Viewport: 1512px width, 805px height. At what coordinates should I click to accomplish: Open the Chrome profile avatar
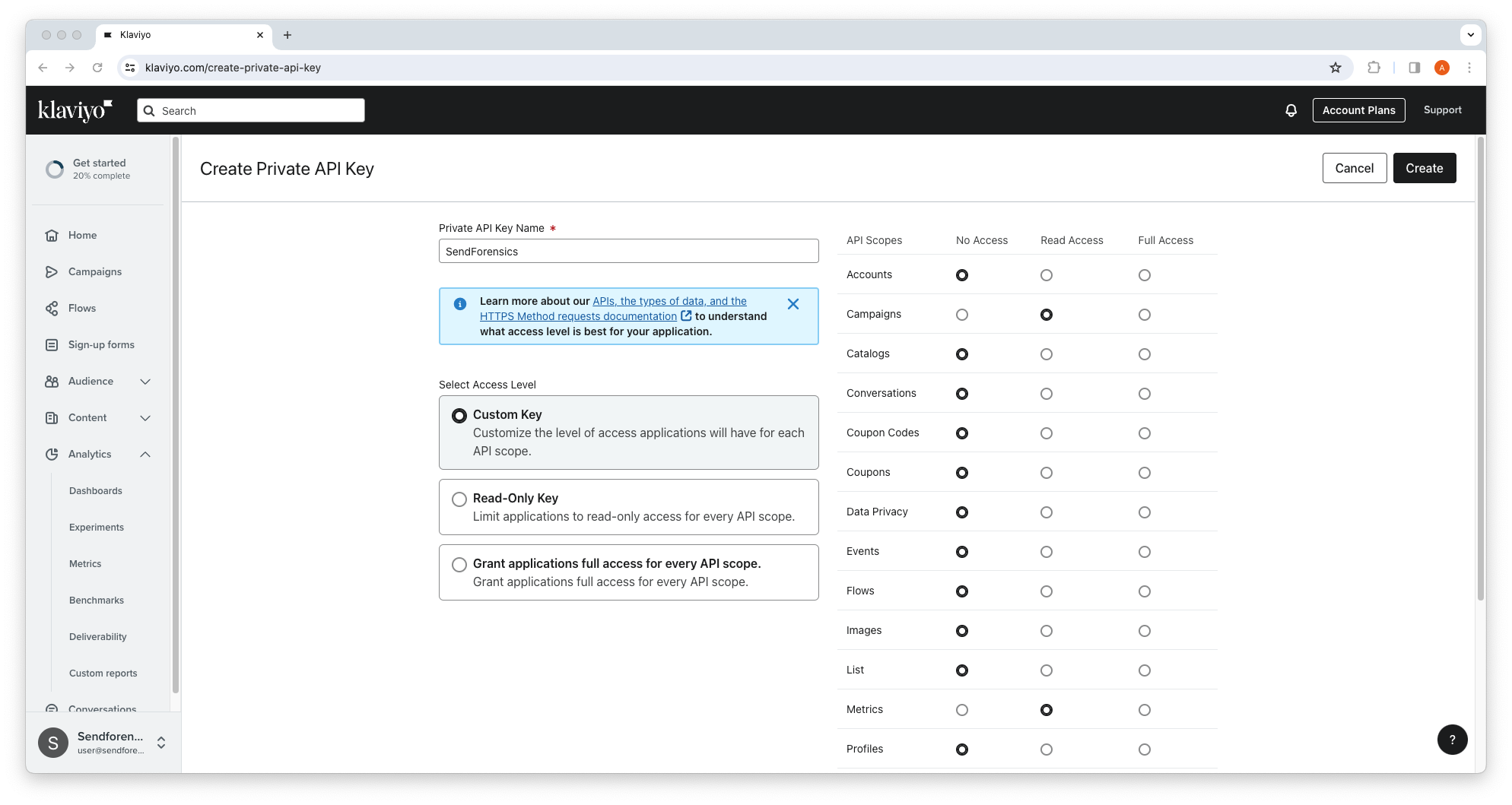pos(1442,68)
